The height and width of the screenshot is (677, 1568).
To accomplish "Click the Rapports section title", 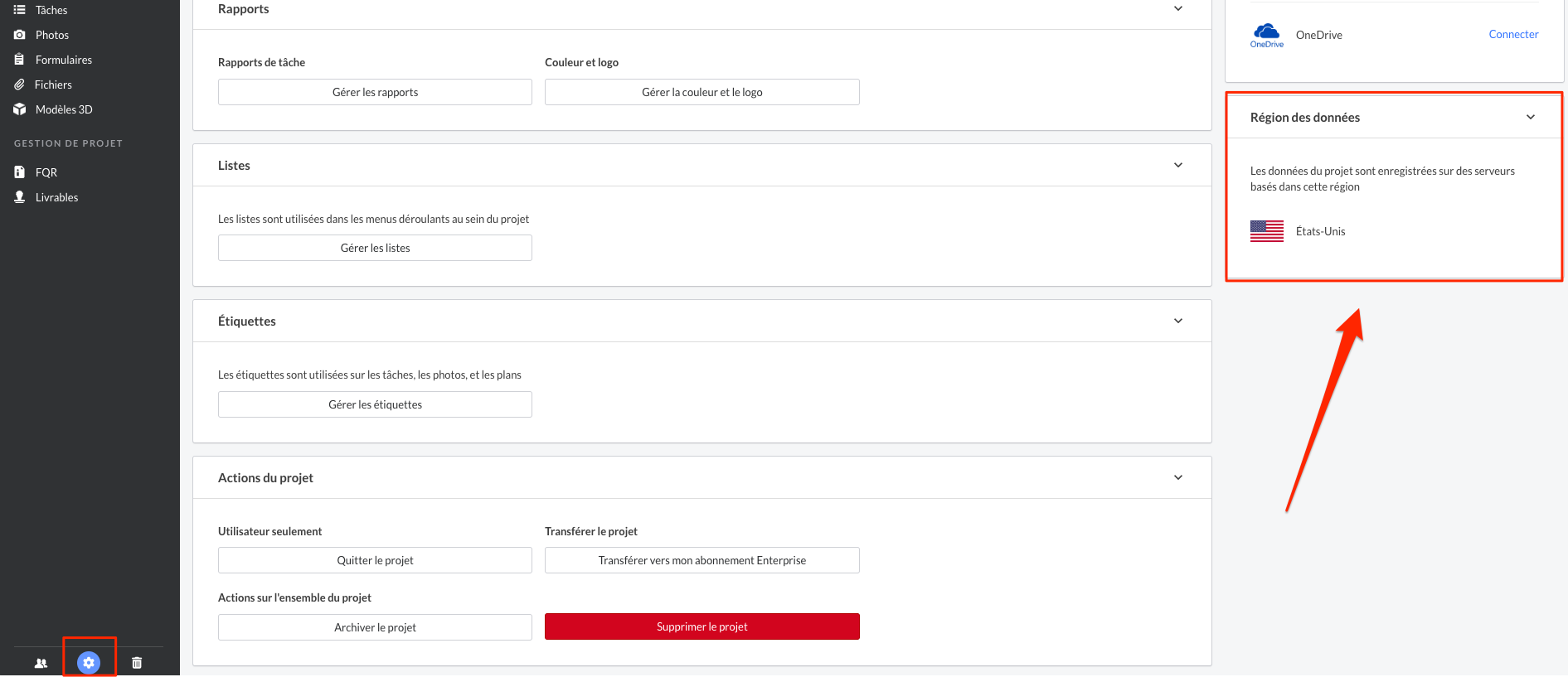I will [x=243, y=9].
